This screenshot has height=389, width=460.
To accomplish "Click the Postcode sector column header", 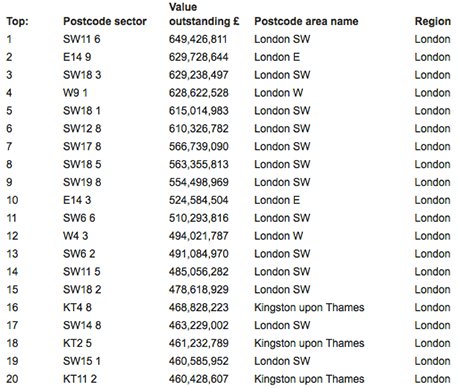I will tap(105, 21).
